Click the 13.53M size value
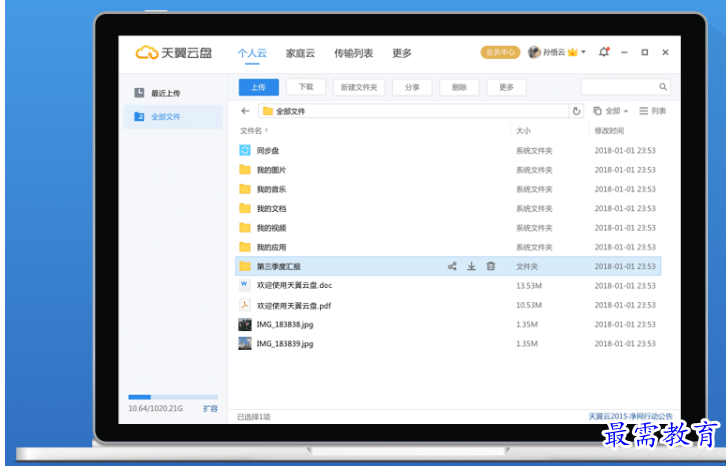This screenshot has height=466, width=726. (529, 285)
